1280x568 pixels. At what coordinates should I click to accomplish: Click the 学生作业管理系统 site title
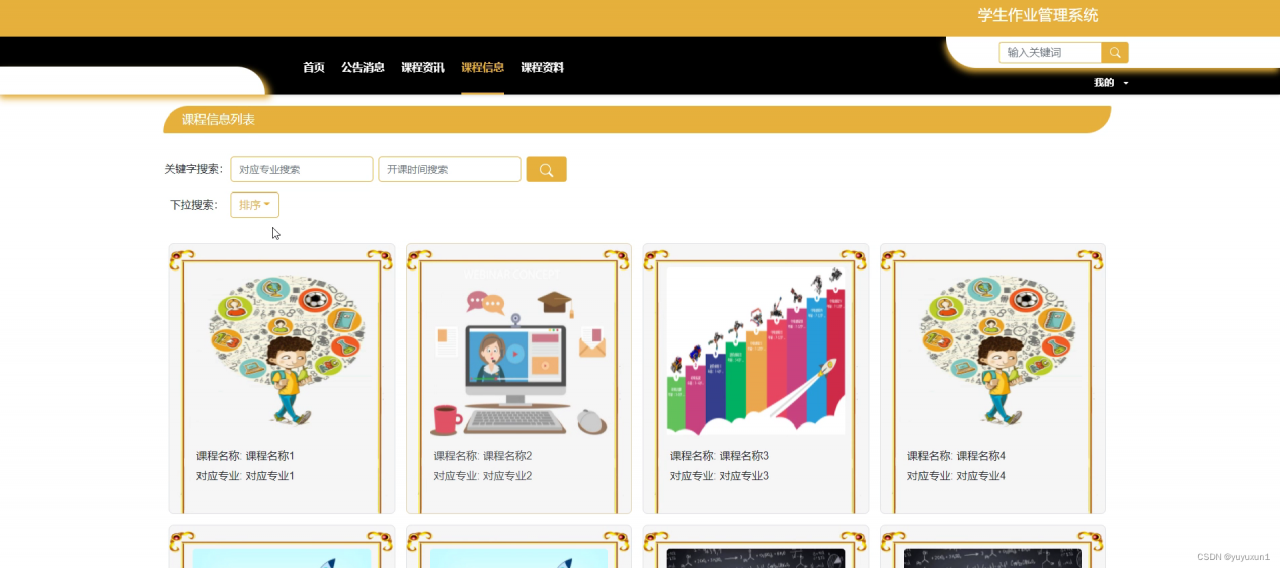tap(1038, 15)
